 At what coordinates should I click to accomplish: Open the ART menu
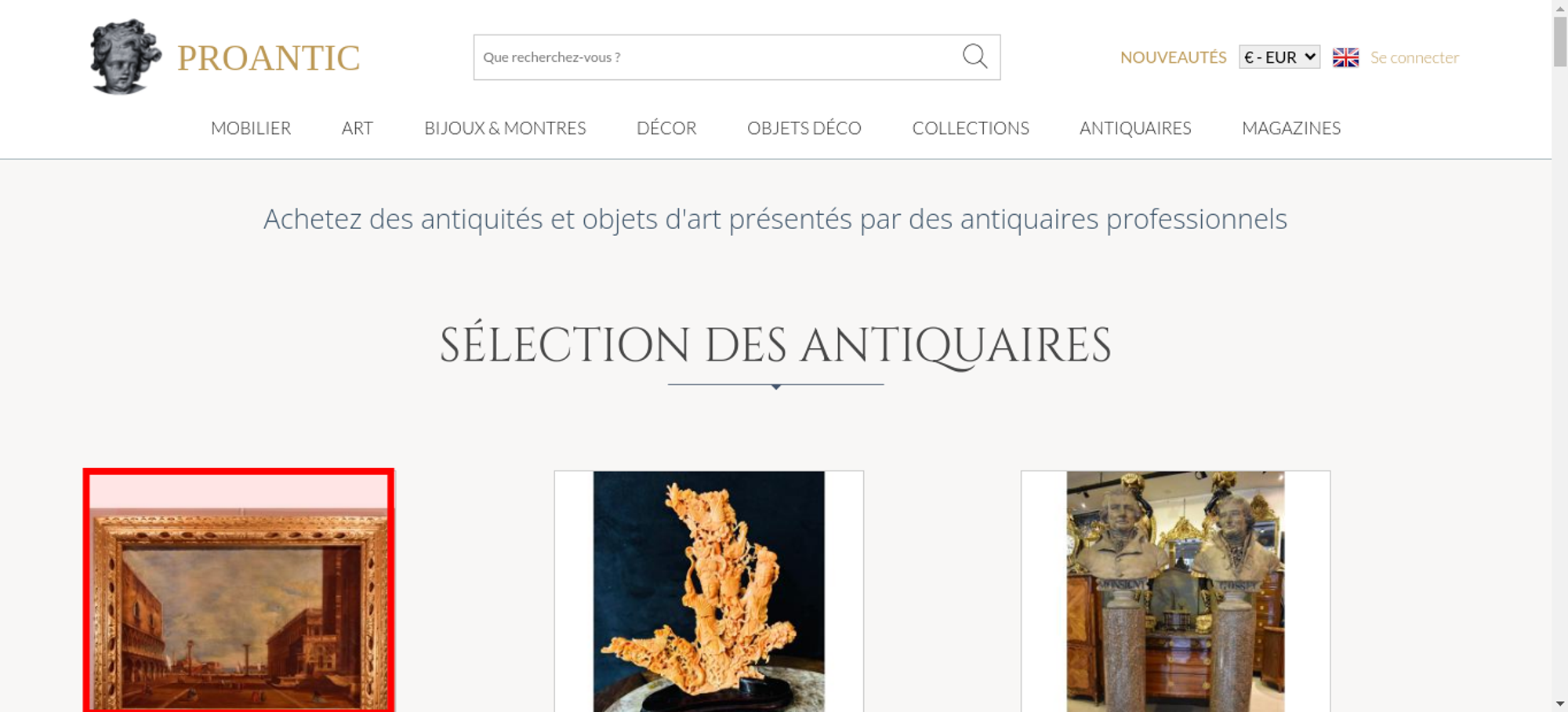pyautogui.click(x=358, y=128)
